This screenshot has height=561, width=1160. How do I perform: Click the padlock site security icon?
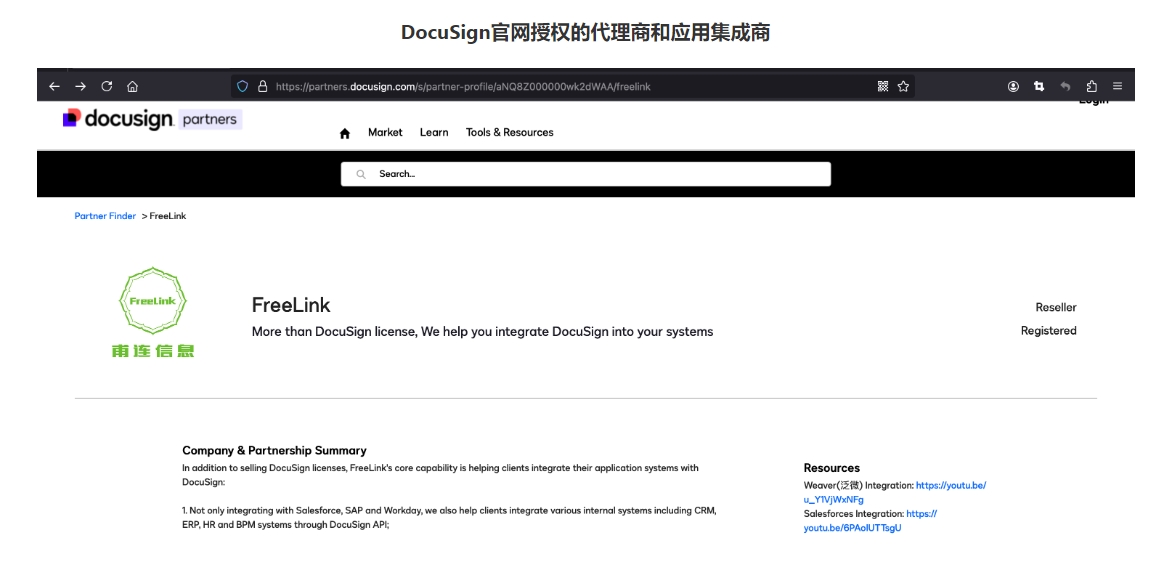pos(263,87)
